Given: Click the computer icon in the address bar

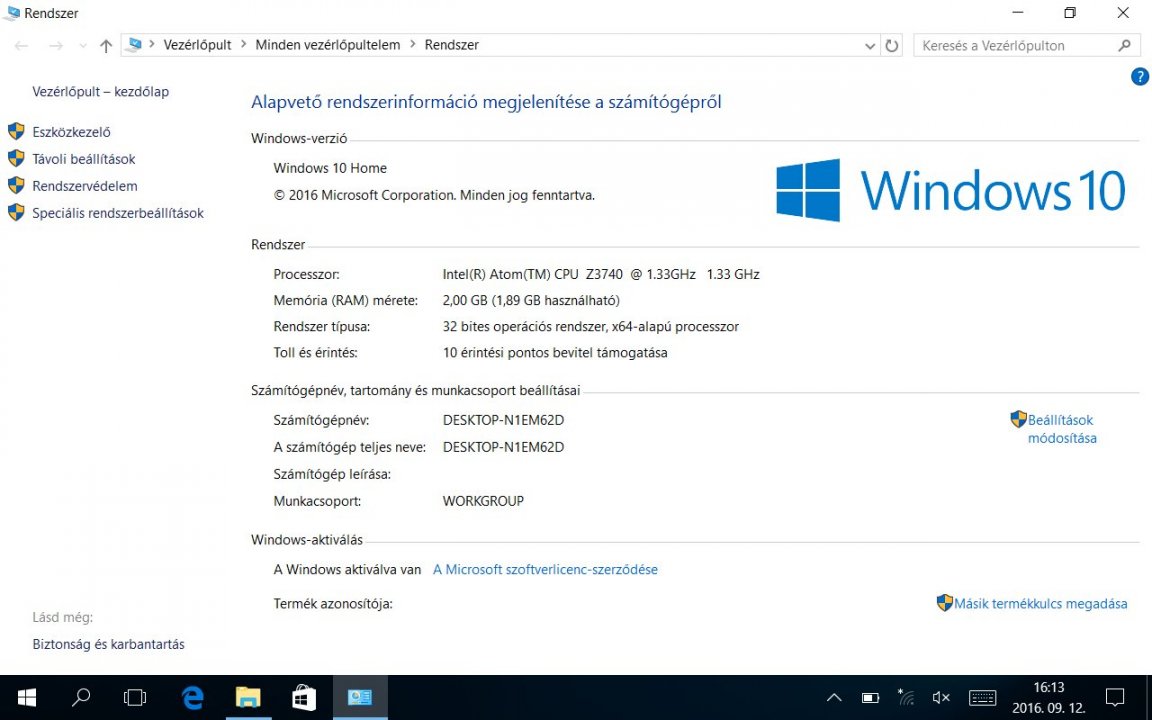Looking at the screenshot, I should click(x=134, y=45).
